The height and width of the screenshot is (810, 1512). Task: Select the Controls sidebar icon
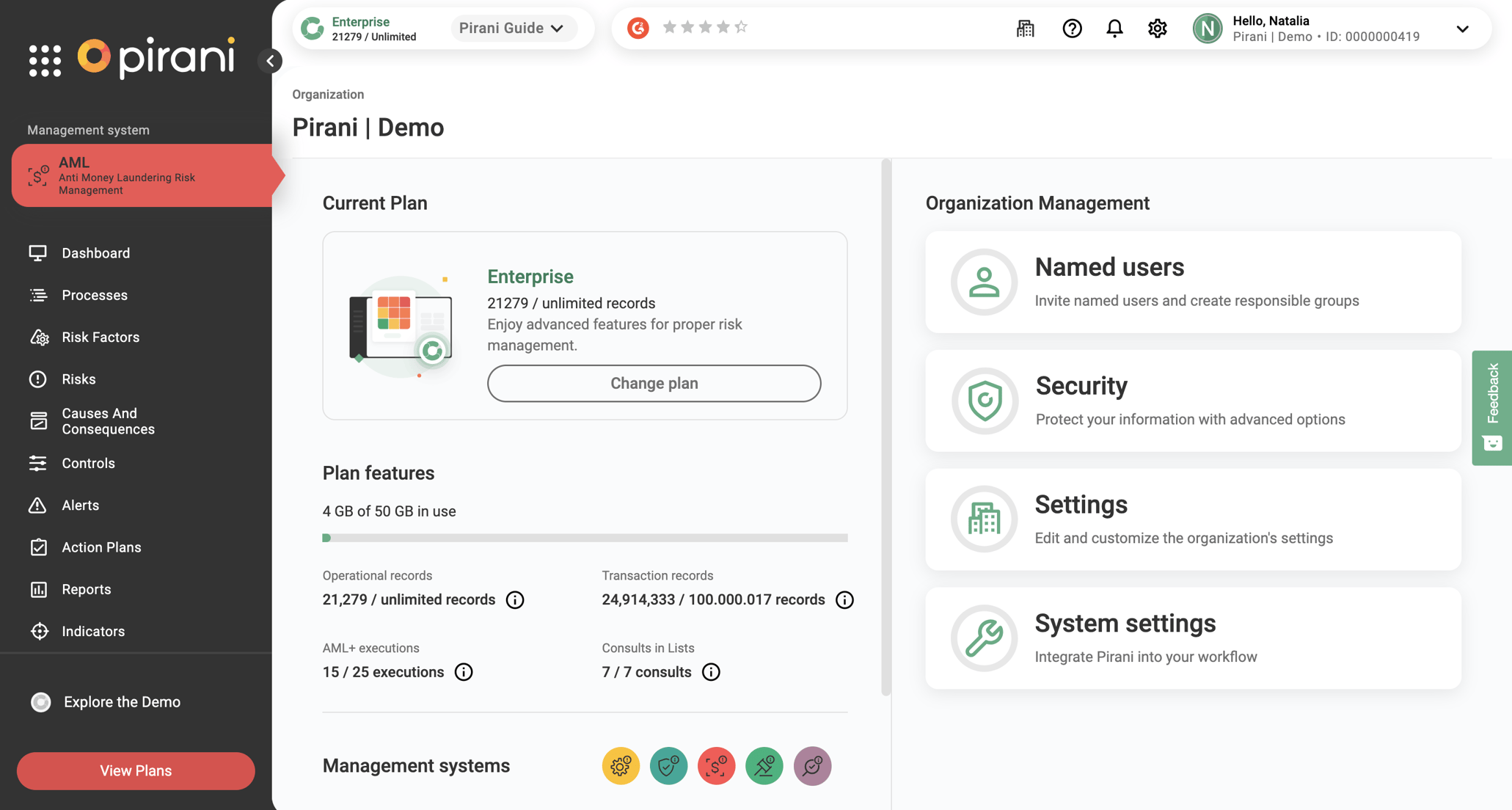pyautogui.click(x=39, y=463)
